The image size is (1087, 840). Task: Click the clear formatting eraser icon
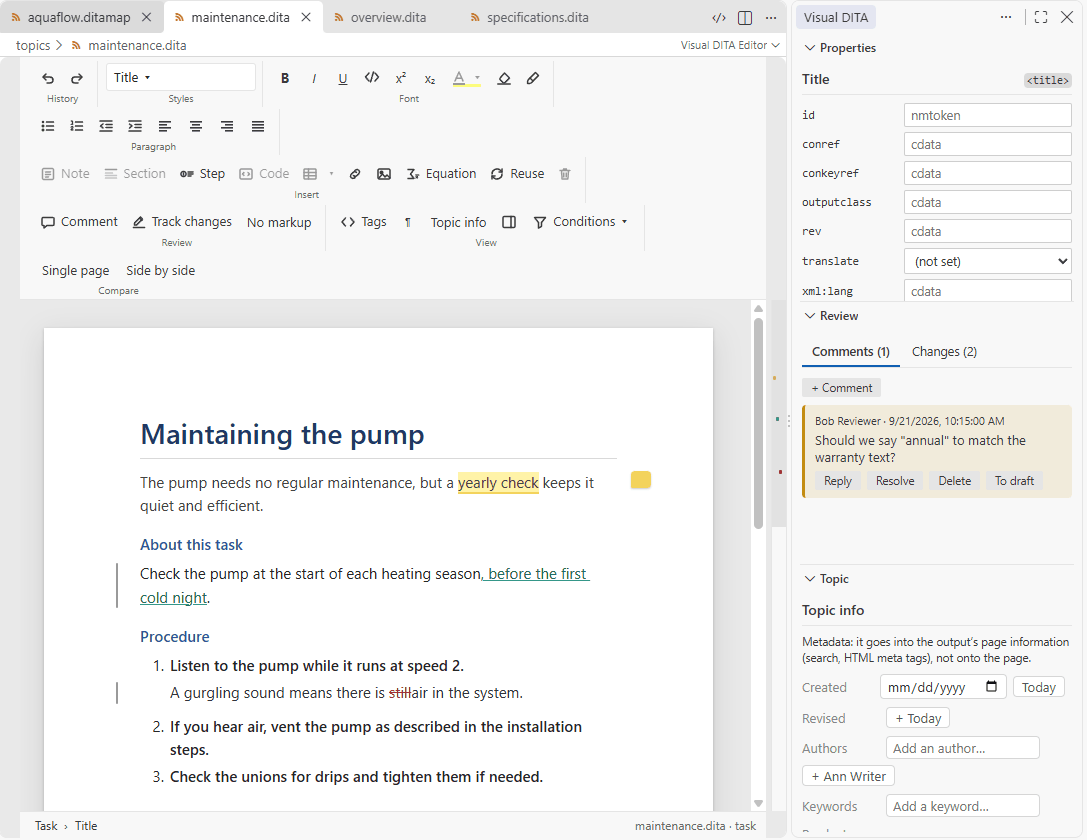(x=504, y=78)
